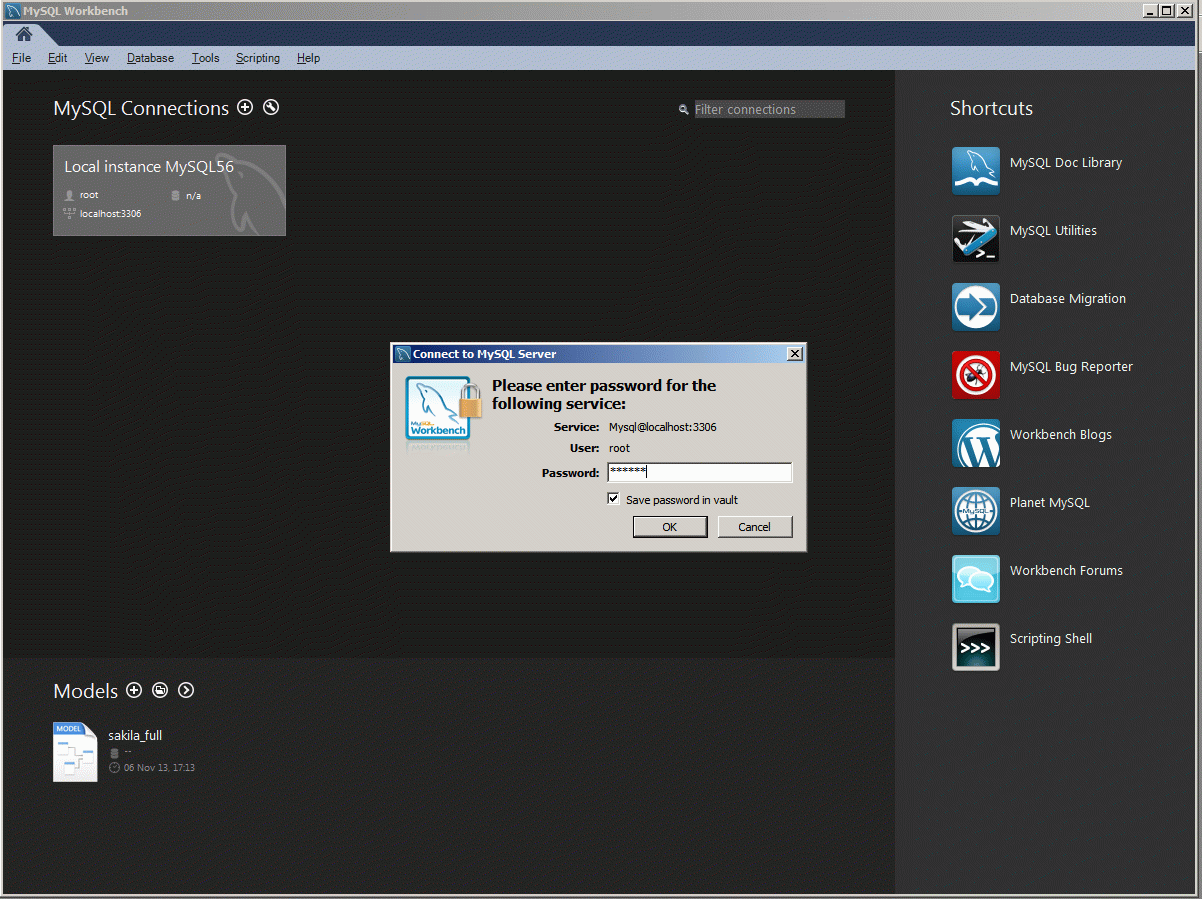Launch MySQL Utilities icon
Viewport: 1202px width, 899px height.
(x=976, y=239)
